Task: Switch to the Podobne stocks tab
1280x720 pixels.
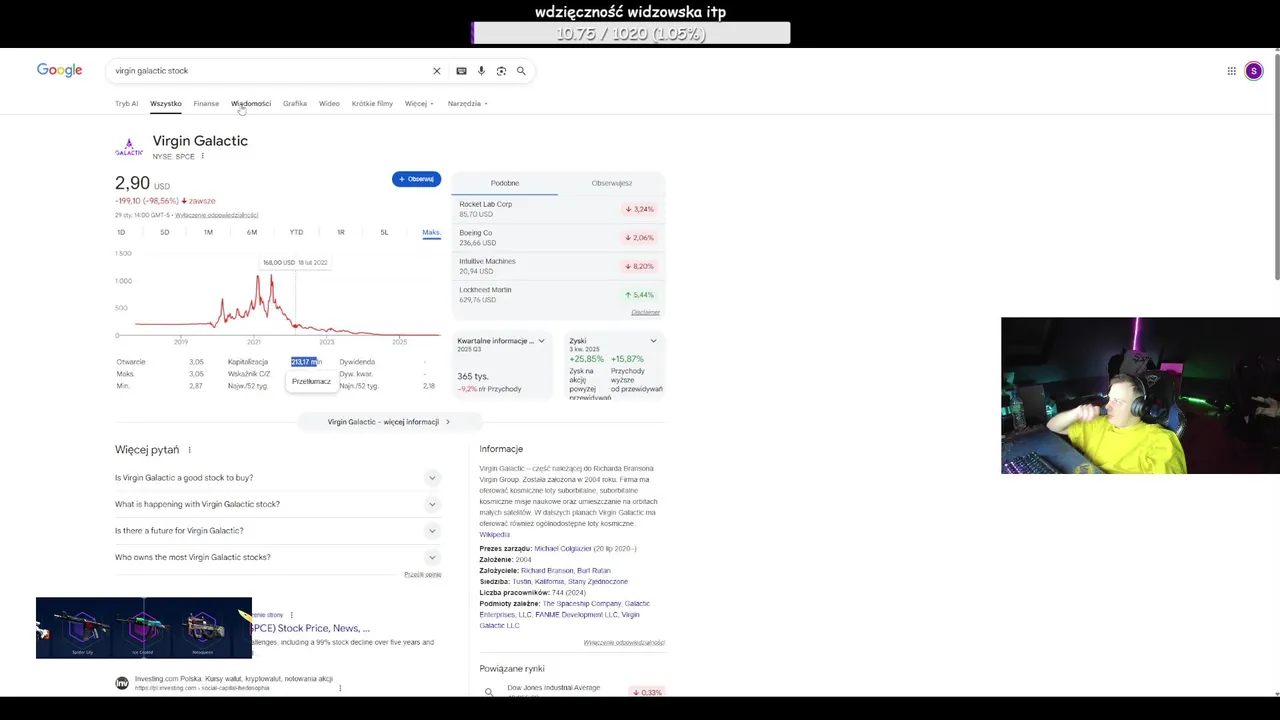Action: (x=505, y=183)
